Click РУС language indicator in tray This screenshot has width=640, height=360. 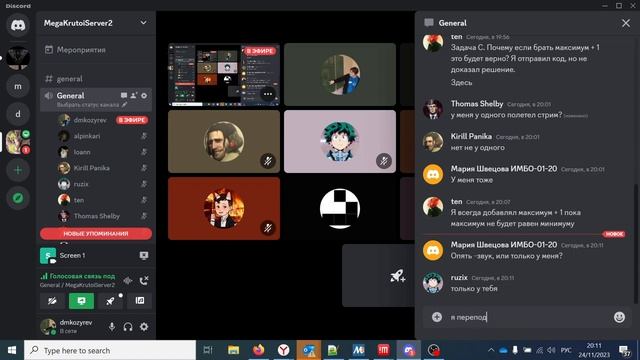tap(566, 350)
